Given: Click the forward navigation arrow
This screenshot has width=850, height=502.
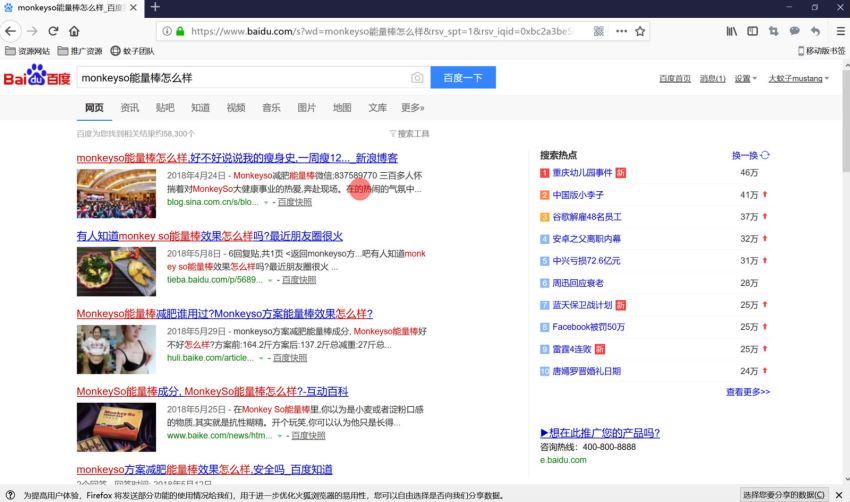Looking at the screenshot, I should pyautogui.click(x=32, y=31).
